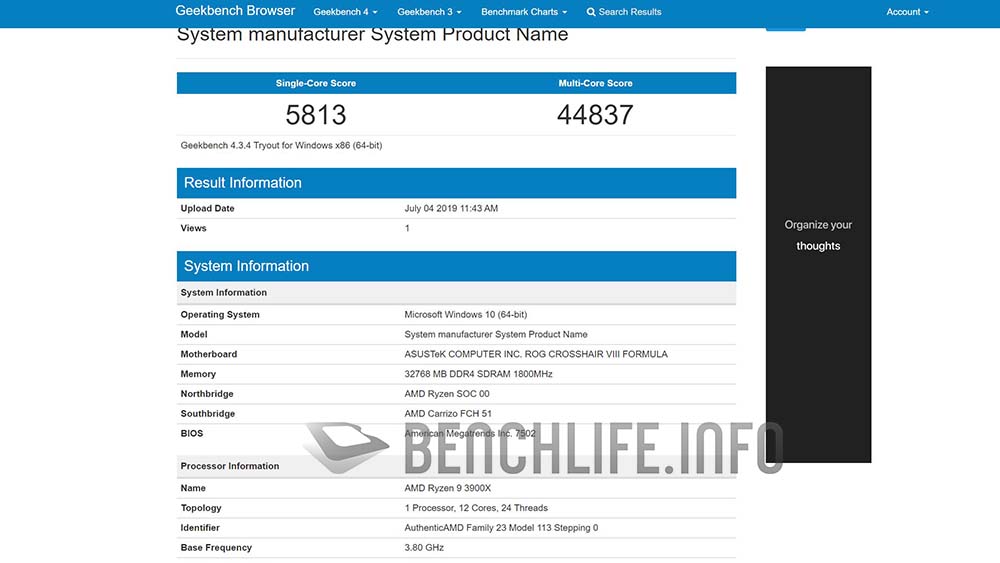Viewport: 1000px width, 563px height.
Task: Click the System manufacturer page title
Action: [372, 34]
